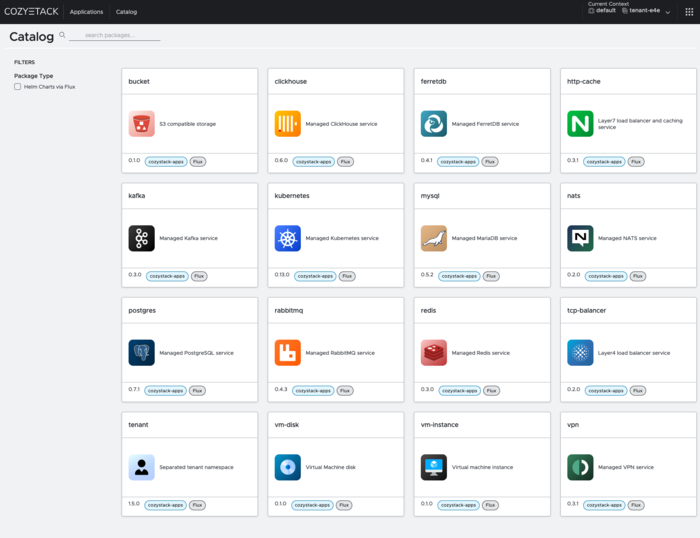Enable the Helm Charts via Flux checkbox
Viewport: 700px width, 538px height.
[18, 87]
